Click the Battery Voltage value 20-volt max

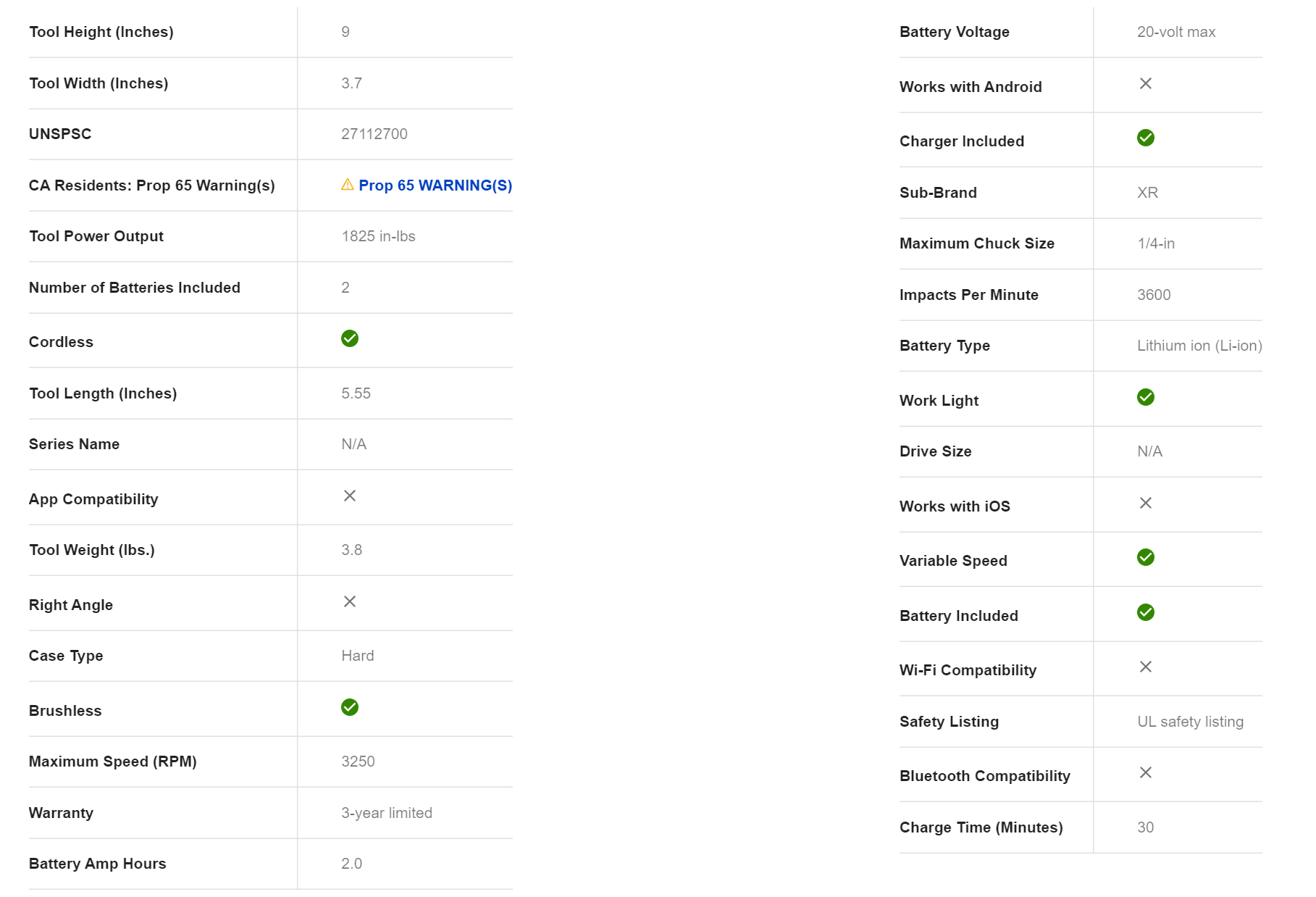pyautogui.click(x=1176, y=32)
